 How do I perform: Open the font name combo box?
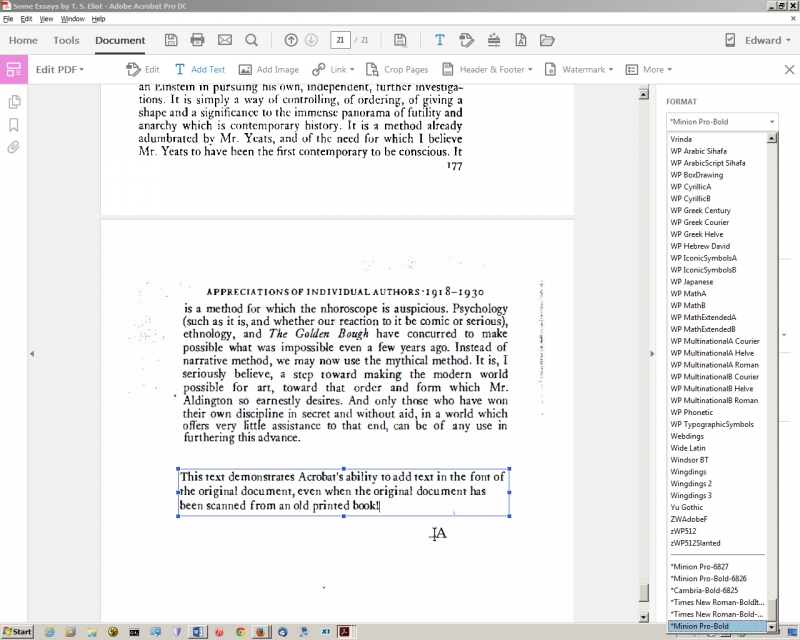(722, 122)
